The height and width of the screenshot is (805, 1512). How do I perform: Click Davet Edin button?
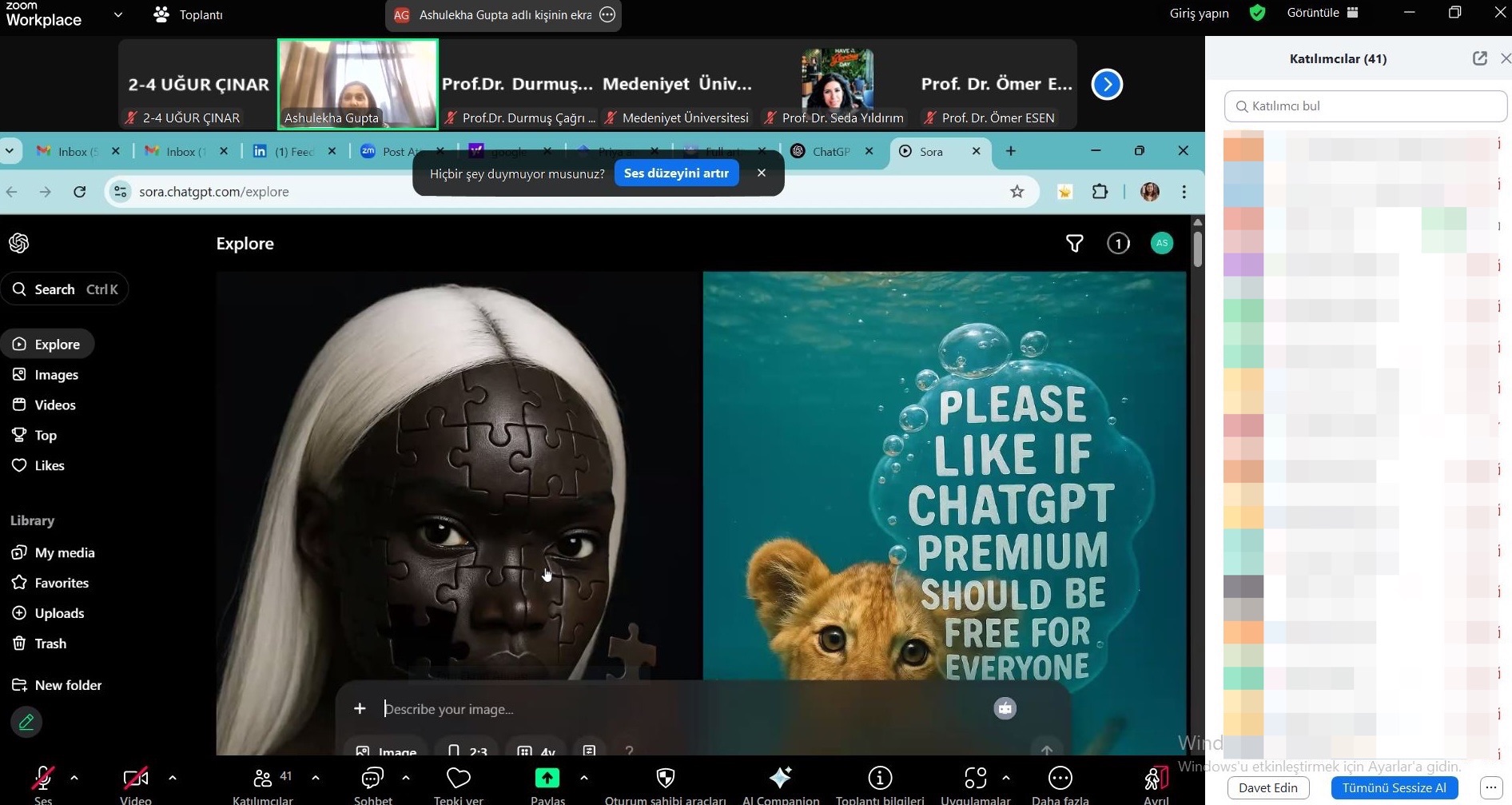(x=1268, y=787)
